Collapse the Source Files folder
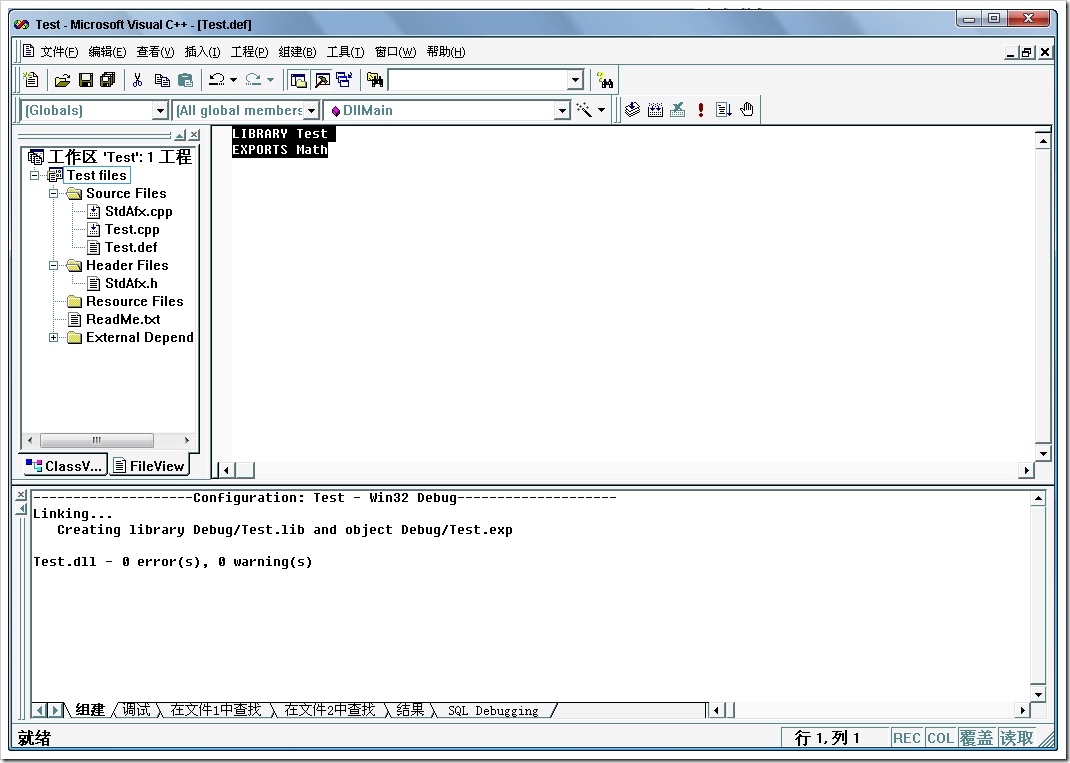The width and height of the screenshot is (1070, 763). coord(53,193)
